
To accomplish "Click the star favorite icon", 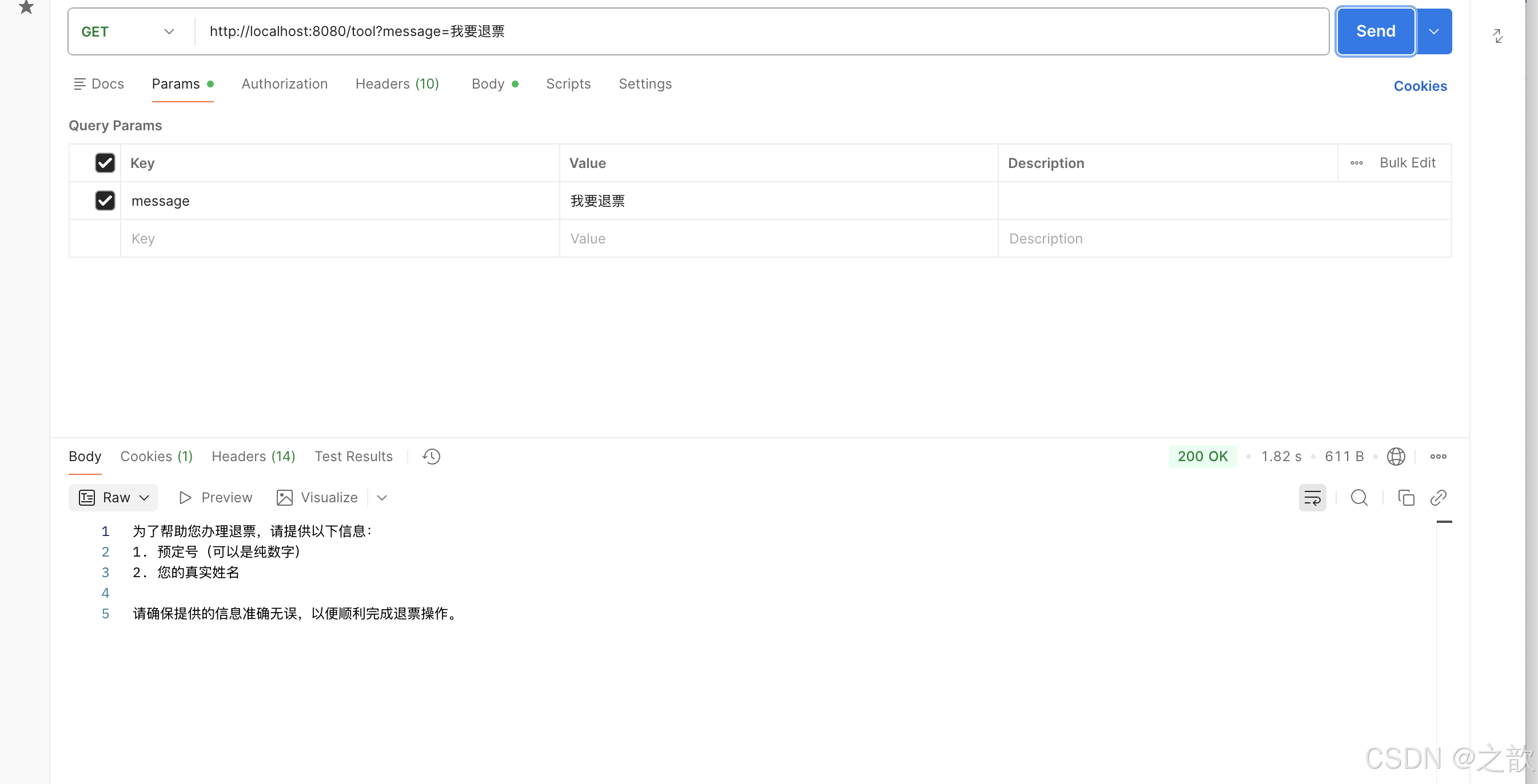I will click(x=26, y=7).
